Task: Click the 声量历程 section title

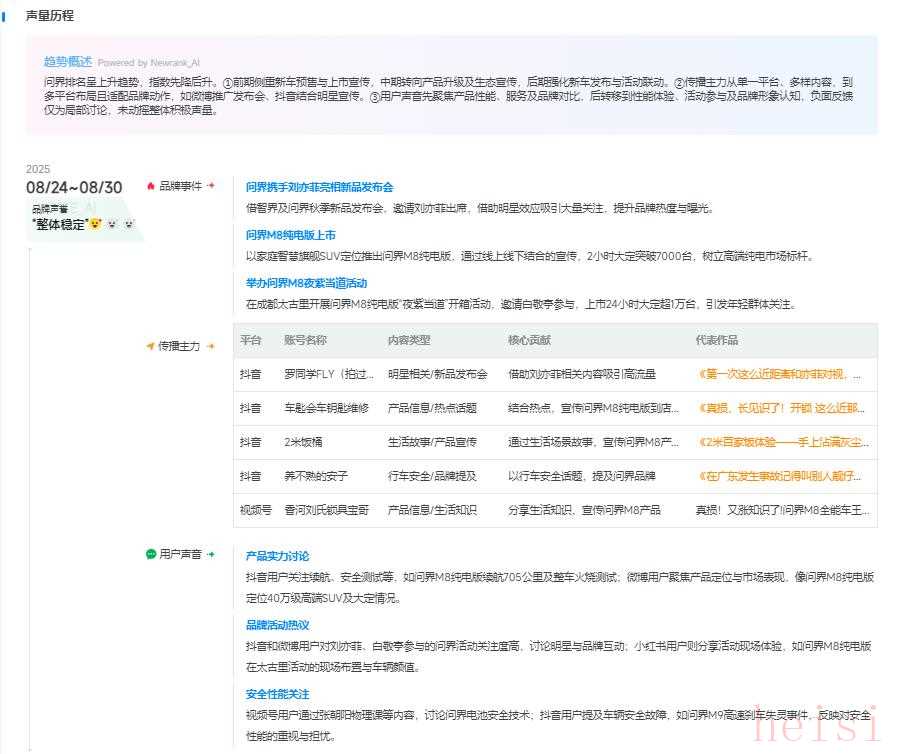Action: (50, 15)
